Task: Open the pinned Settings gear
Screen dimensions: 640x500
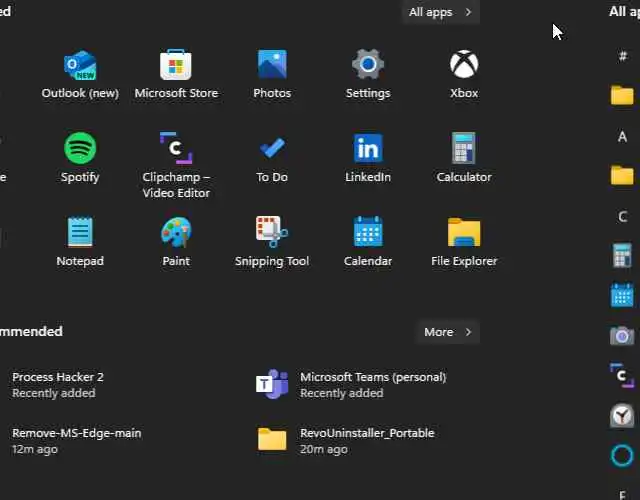Action: click(x=368, y=75)
